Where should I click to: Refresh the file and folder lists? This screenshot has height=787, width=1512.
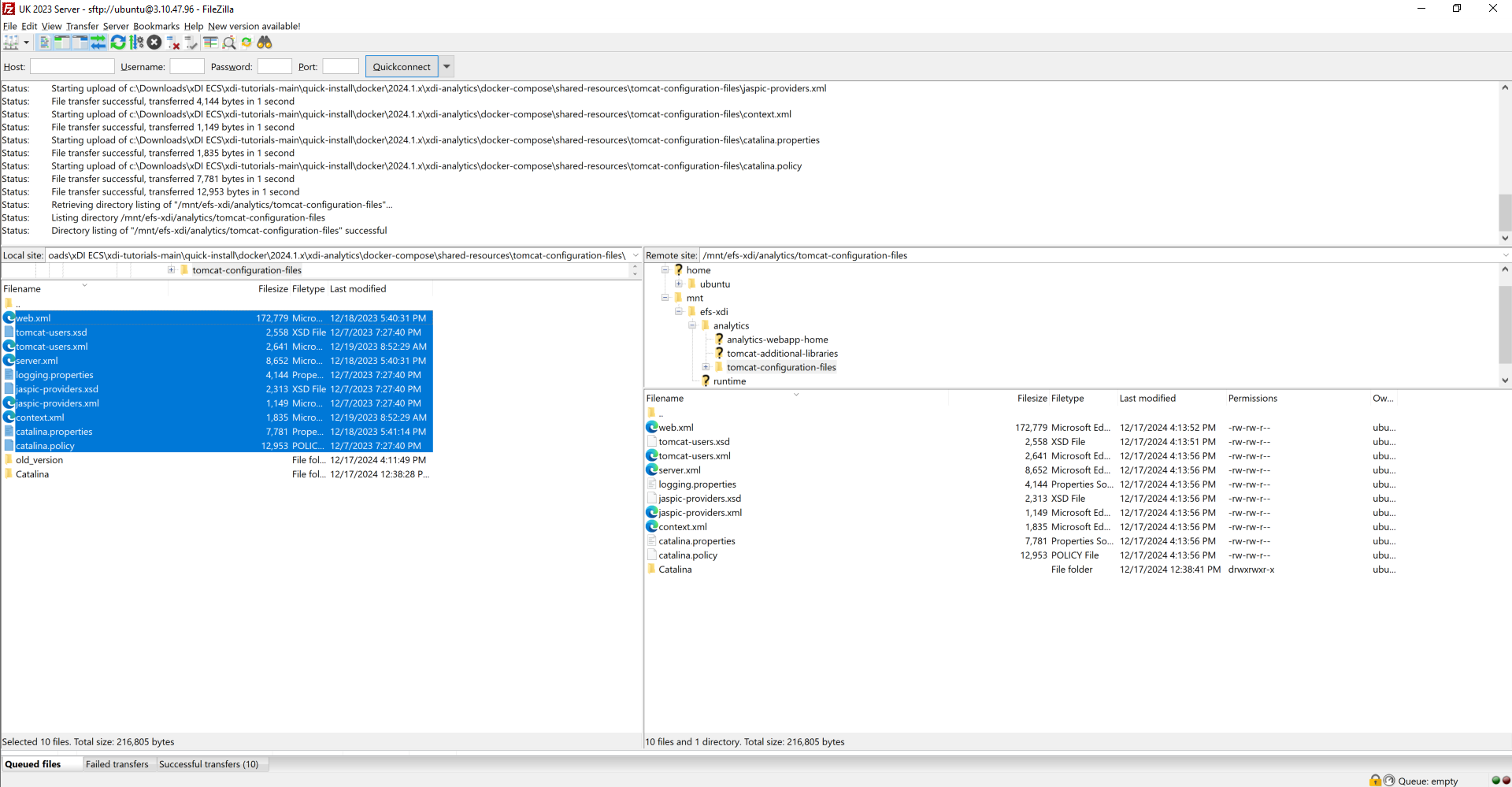click(x=118, y=43)
